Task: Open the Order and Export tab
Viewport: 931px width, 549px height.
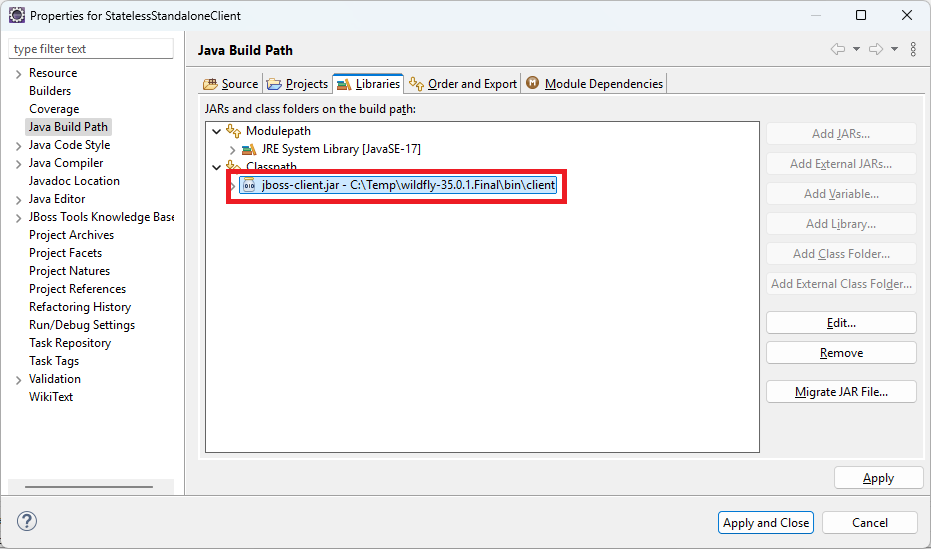Action: 464,84
